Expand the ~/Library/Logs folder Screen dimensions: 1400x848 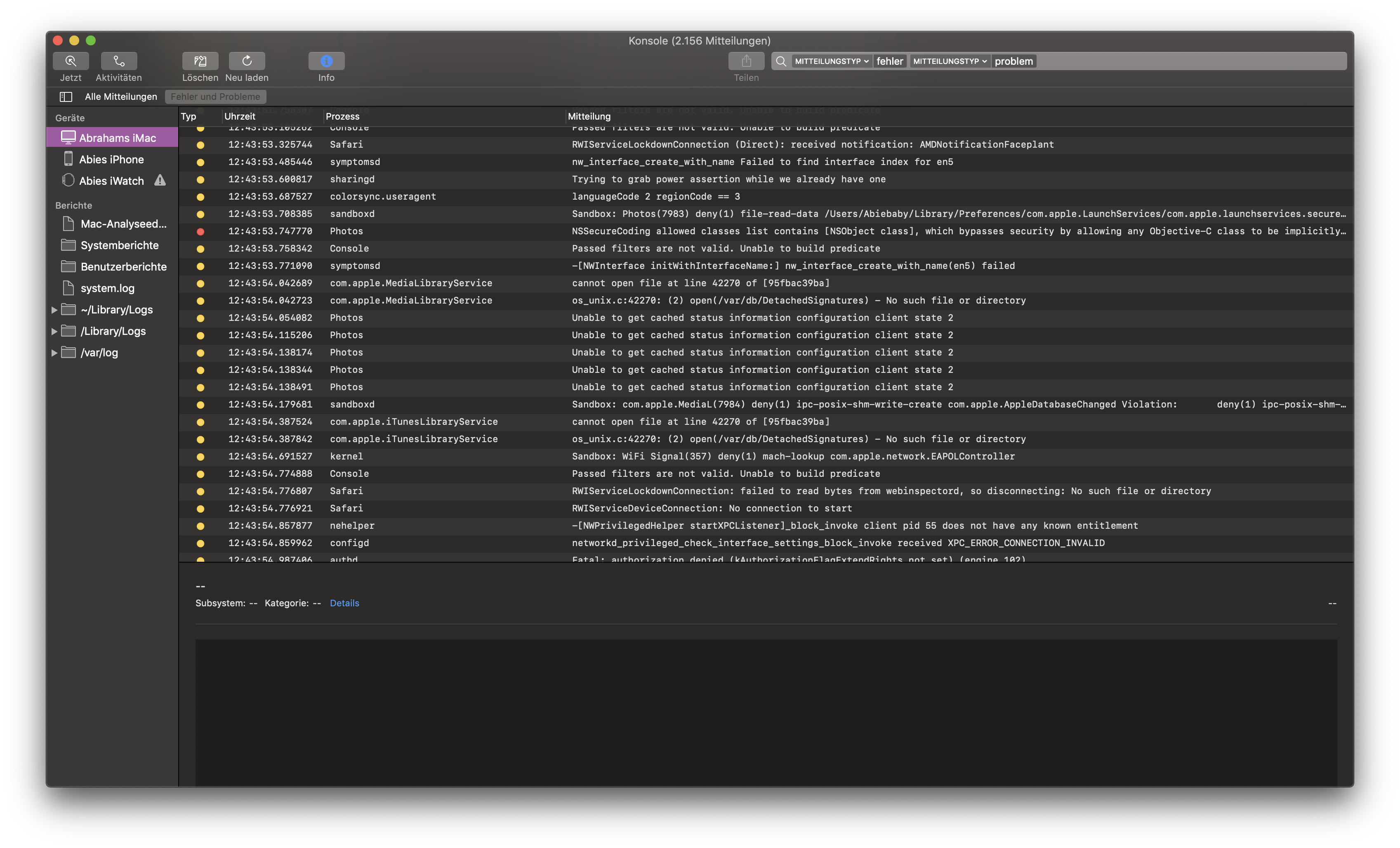[x=54, y=310]
